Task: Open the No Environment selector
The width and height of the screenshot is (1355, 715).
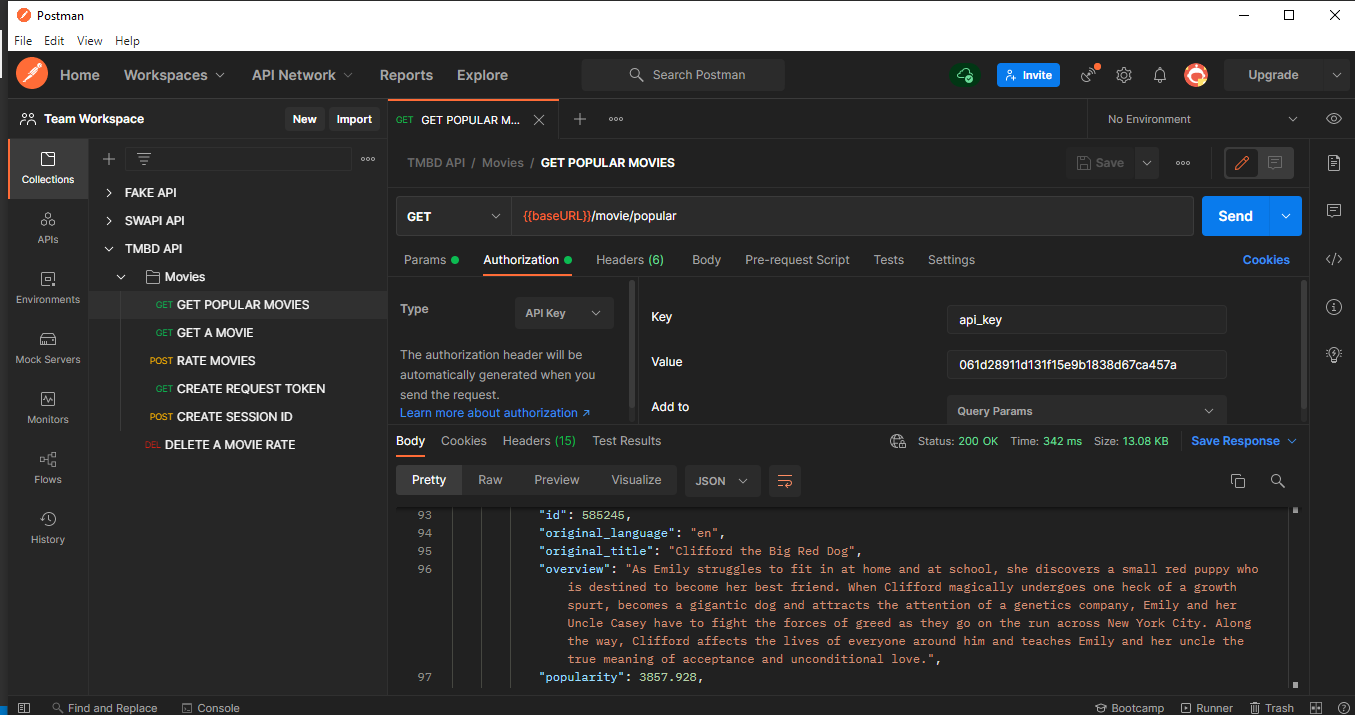Action: (x=1202, y=119)
